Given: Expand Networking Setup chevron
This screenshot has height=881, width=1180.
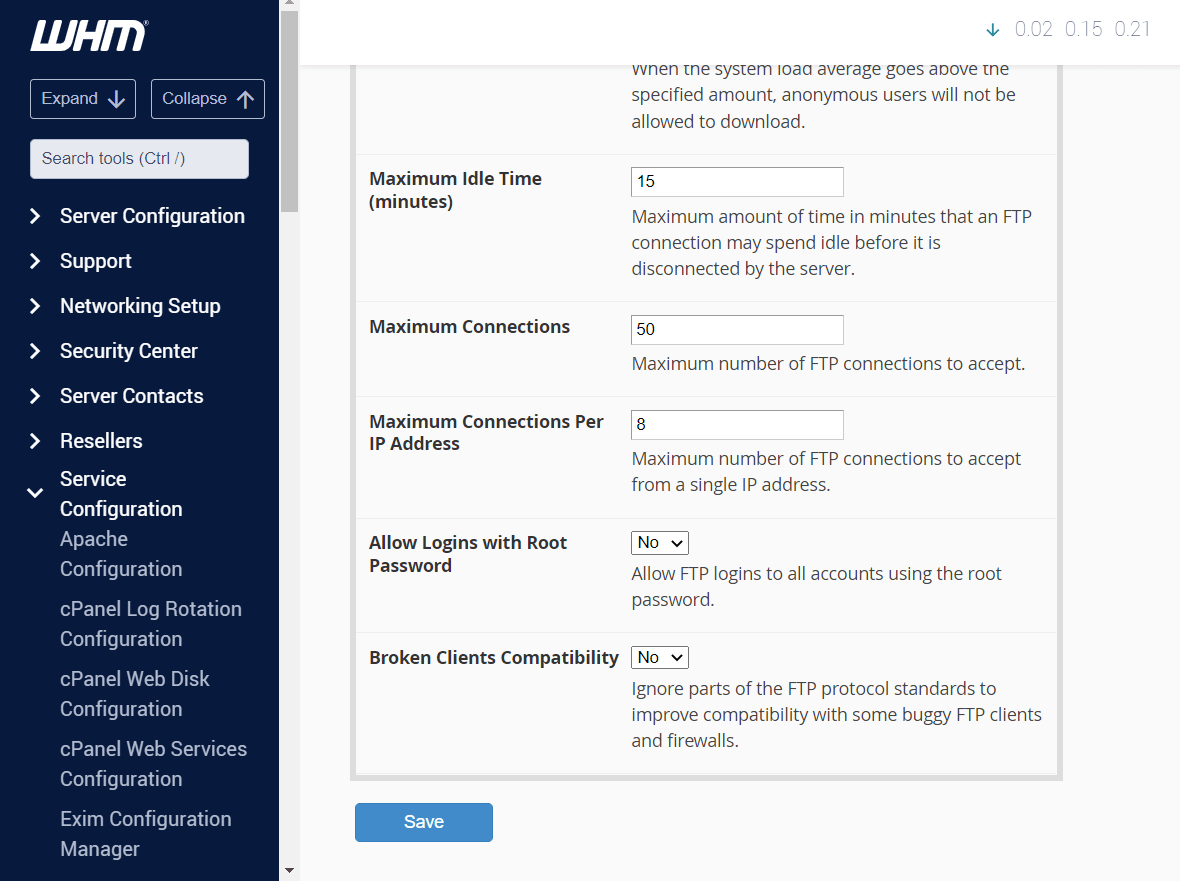Looking at the screenshot, I should point(35,306).
